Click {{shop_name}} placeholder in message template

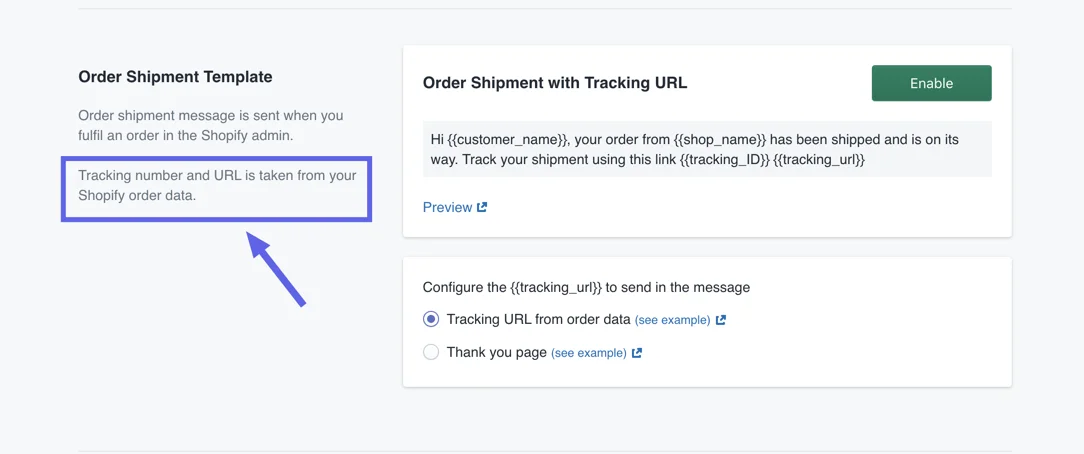point(716,139)
